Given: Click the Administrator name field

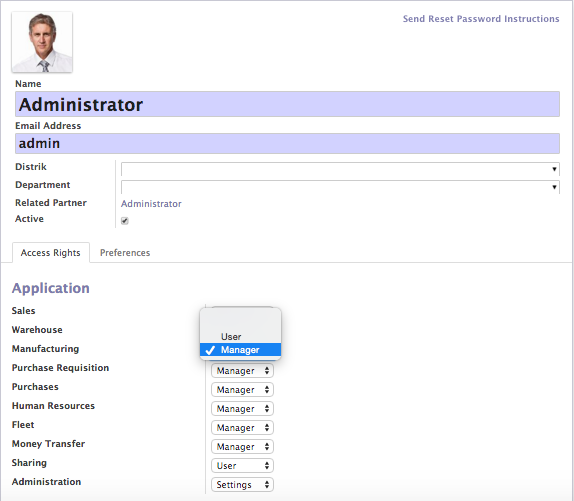Looking at the screenshot, I should [287, 104].
